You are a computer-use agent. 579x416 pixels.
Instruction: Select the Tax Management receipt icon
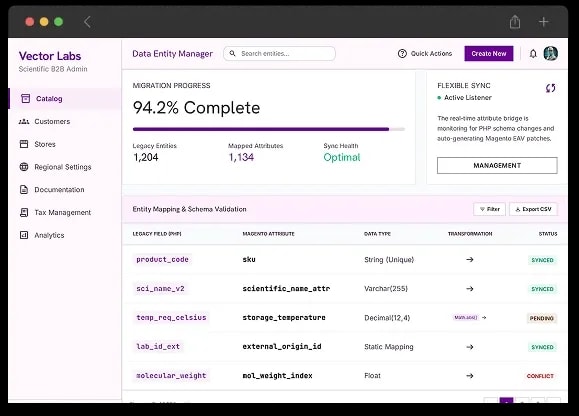pos(24,213)
